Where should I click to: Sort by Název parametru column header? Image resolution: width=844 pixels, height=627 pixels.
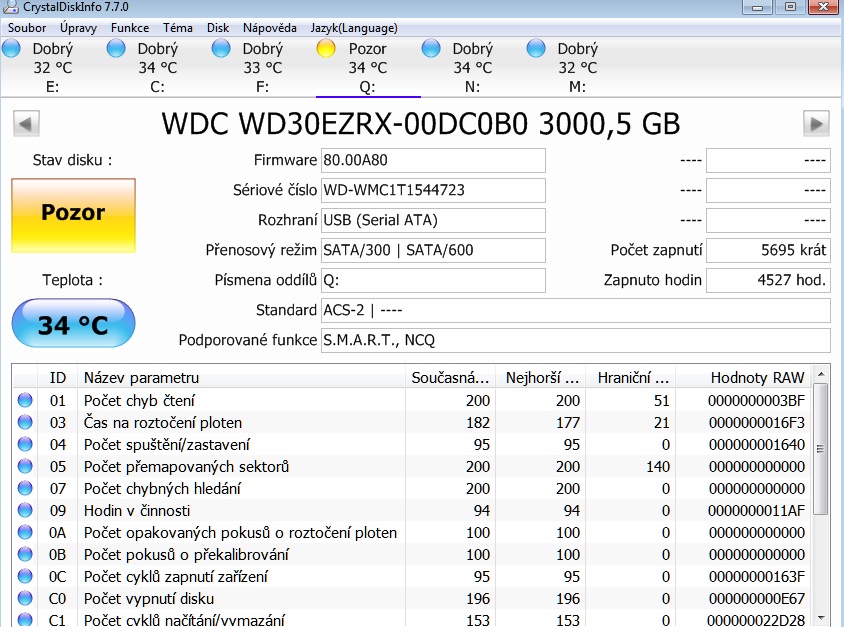coord(241,378)
